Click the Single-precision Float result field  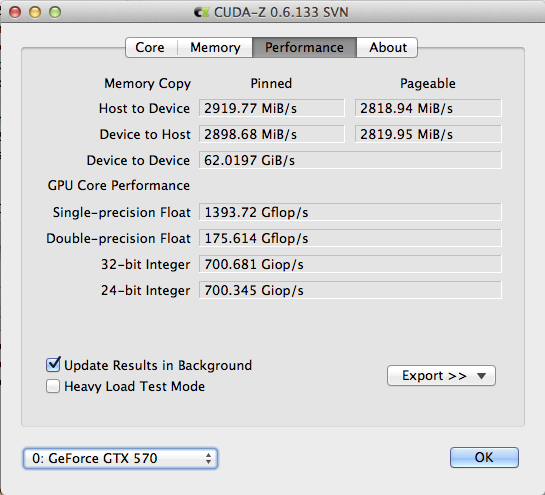point(350,212)
